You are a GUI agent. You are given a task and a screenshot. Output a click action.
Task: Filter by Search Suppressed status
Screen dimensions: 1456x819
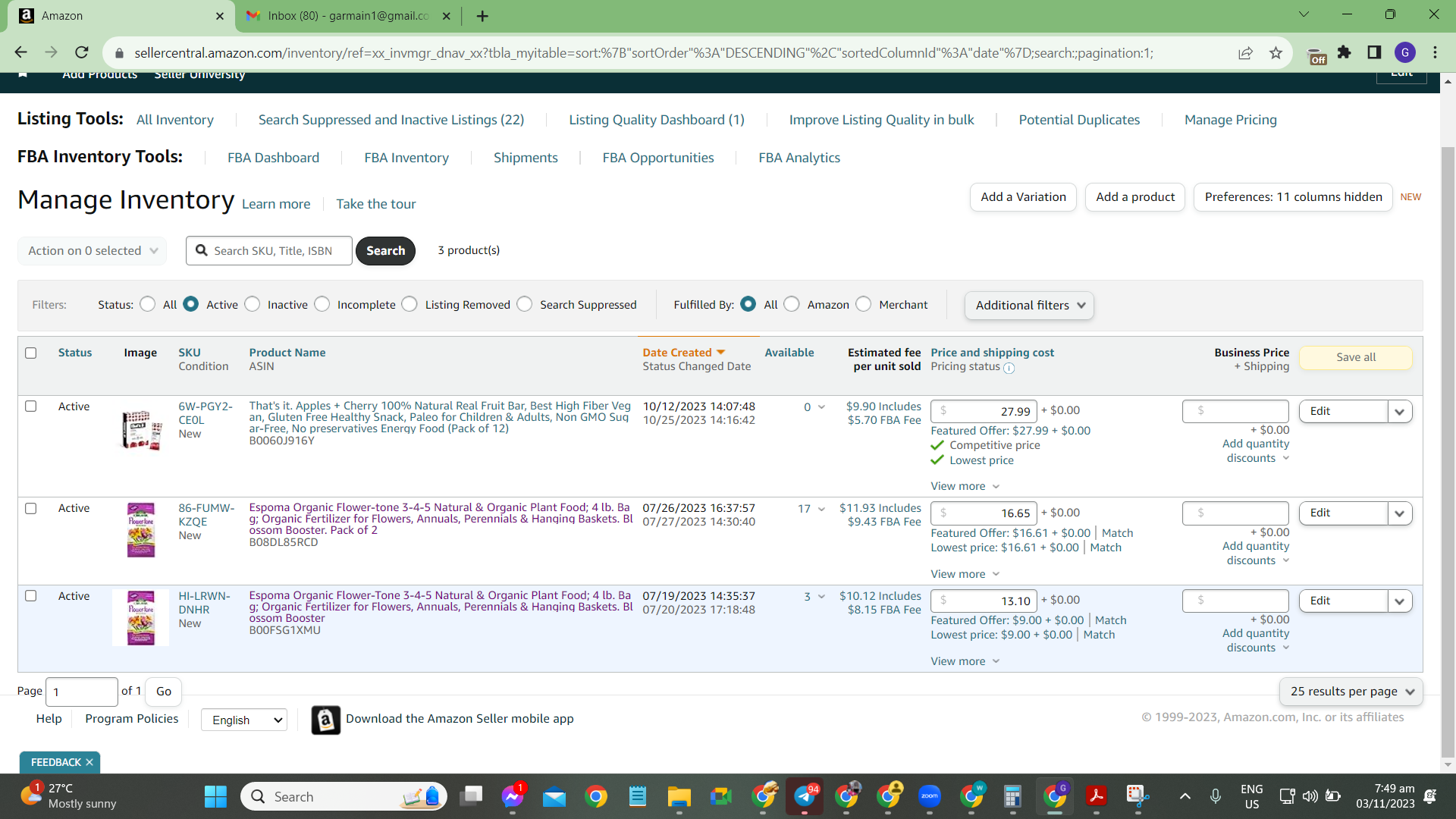[x=525, y=304]
